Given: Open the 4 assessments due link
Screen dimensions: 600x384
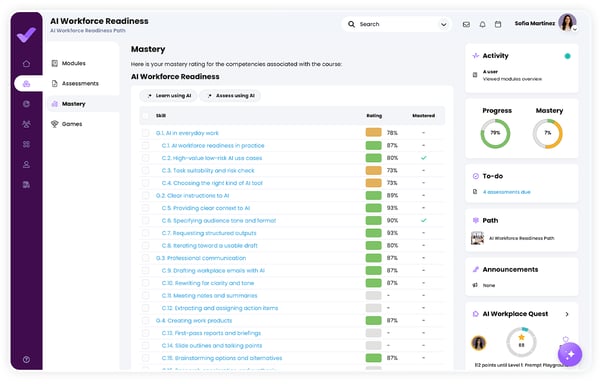Looking at the screenshot, I should [507, 192].
